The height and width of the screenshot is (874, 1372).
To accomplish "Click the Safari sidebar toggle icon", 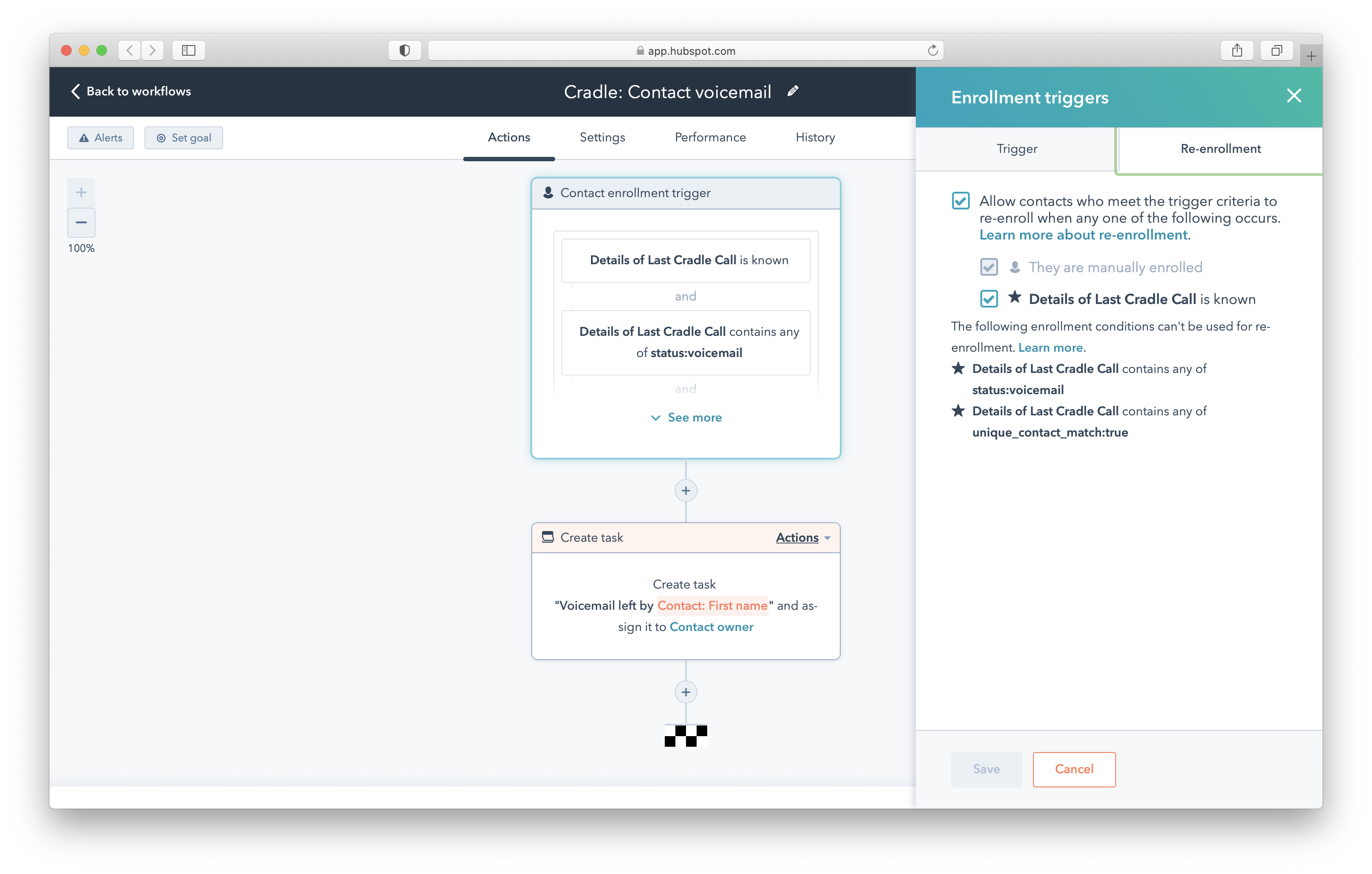I will (x=189, y=51).
